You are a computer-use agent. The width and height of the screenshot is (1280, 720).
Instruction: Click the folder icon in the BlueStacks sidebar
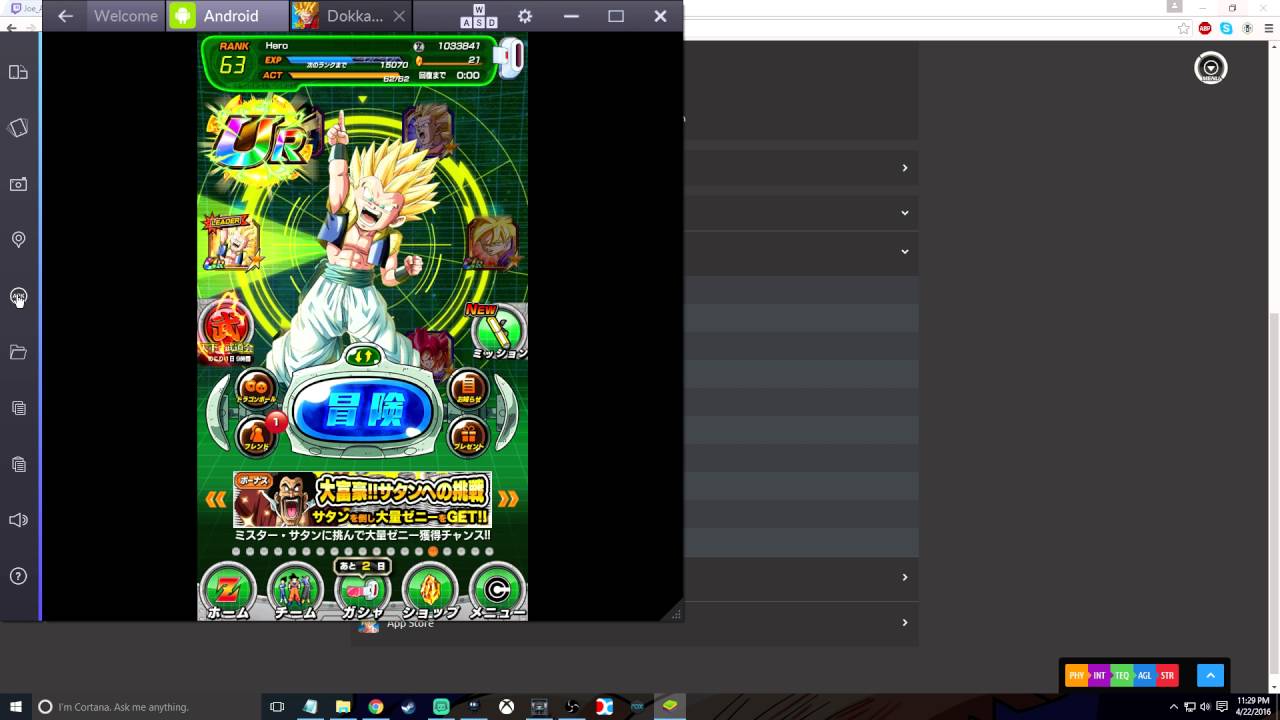[x=18, y=352]
